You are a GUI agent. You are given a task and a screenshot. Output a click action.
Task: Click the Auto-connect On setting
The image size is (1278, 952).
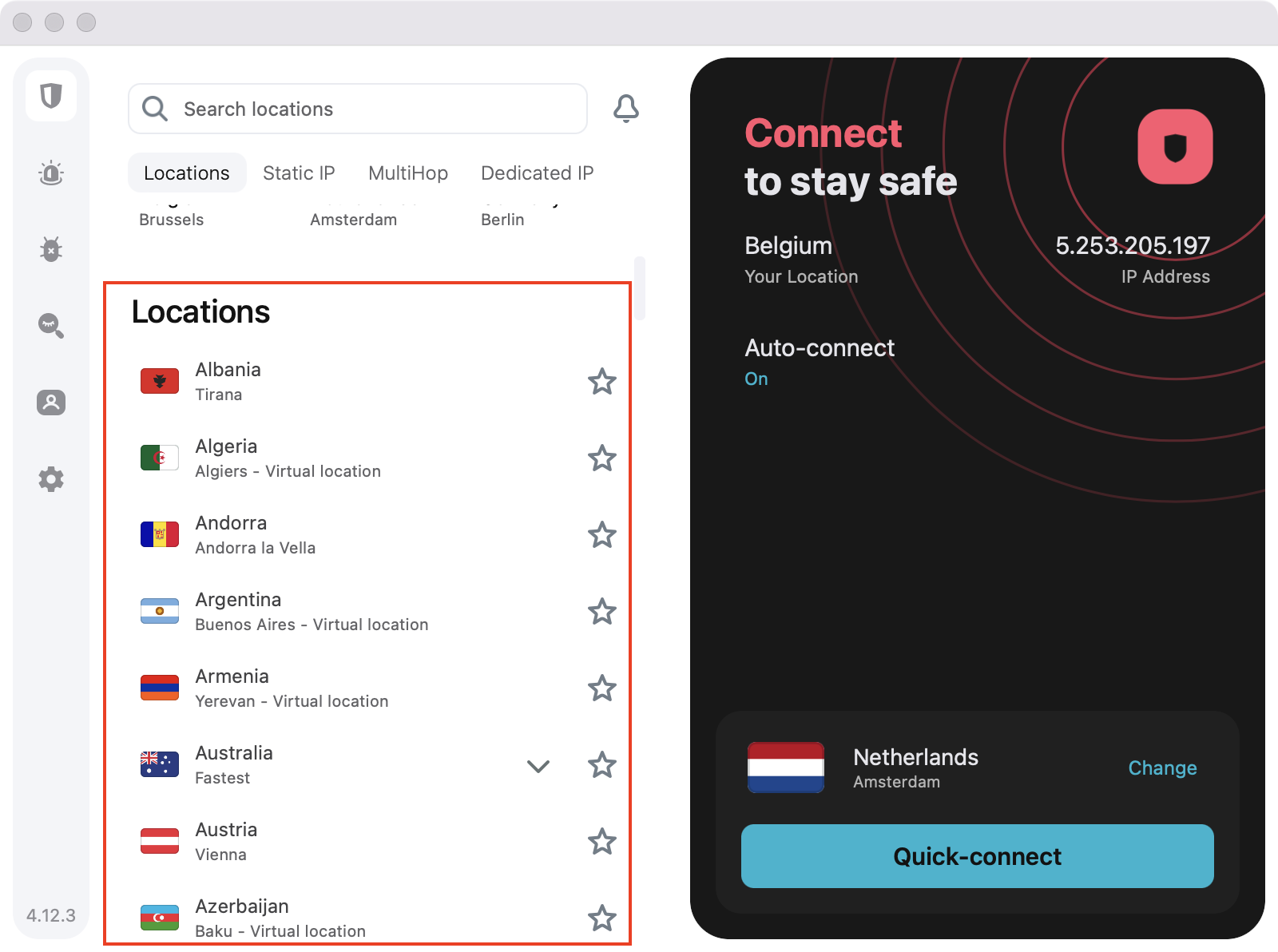[x=756, y=379]
